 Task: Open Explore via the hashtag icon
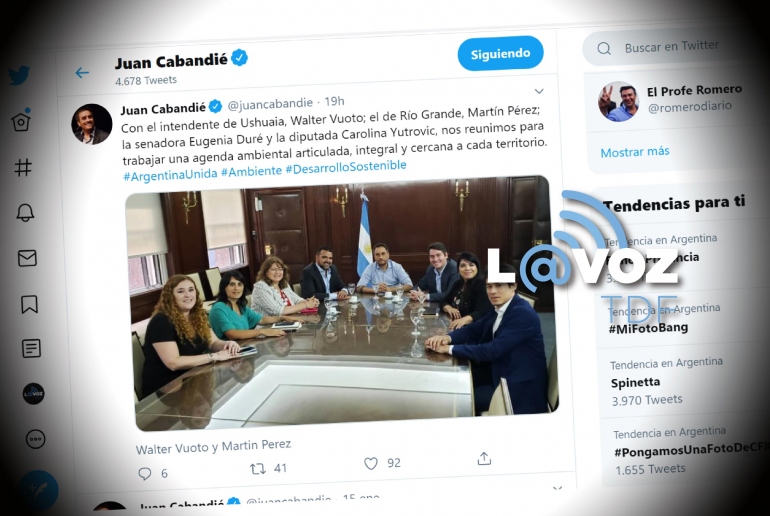[23, 167]
